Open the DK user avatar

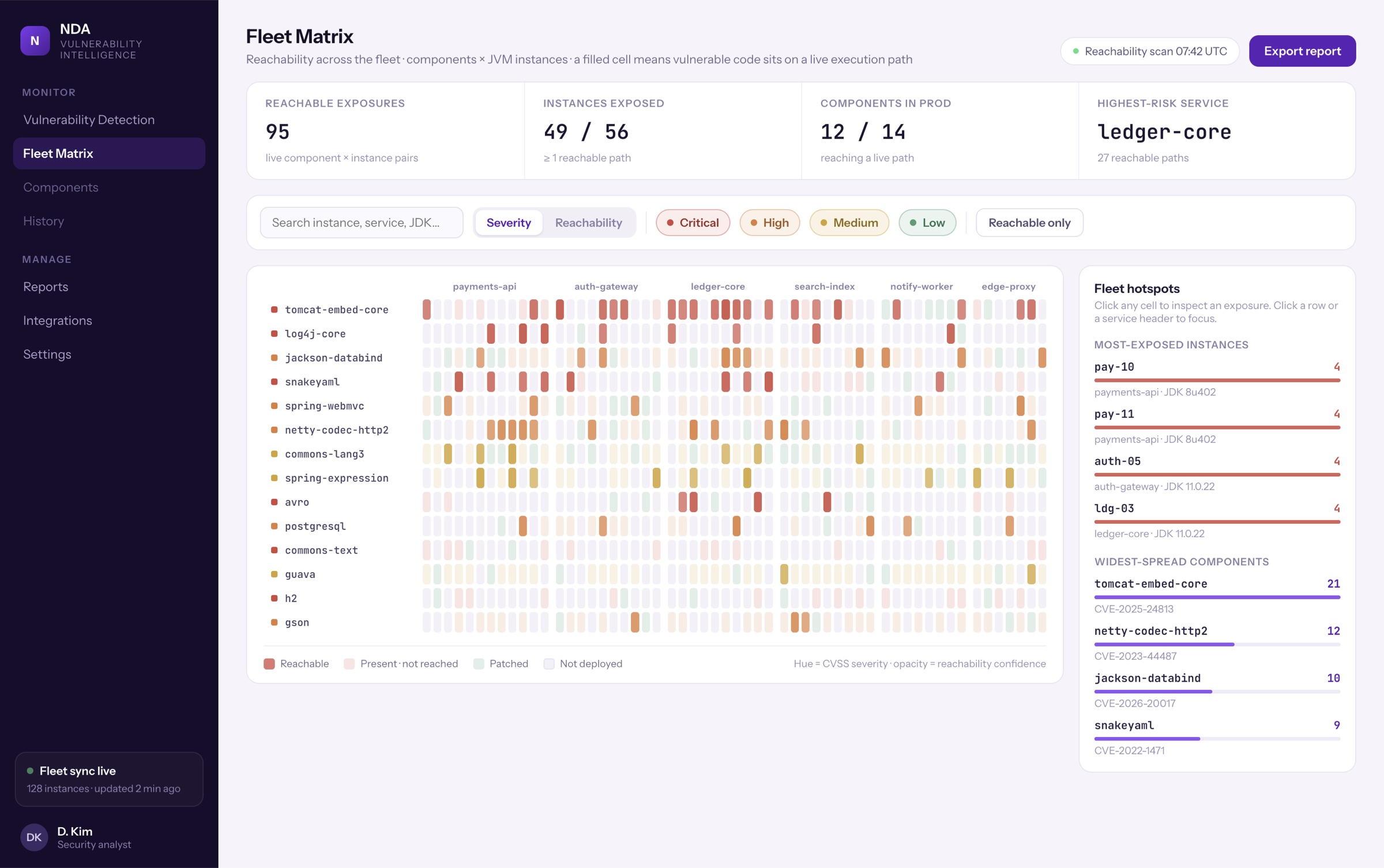pos(34,837)
